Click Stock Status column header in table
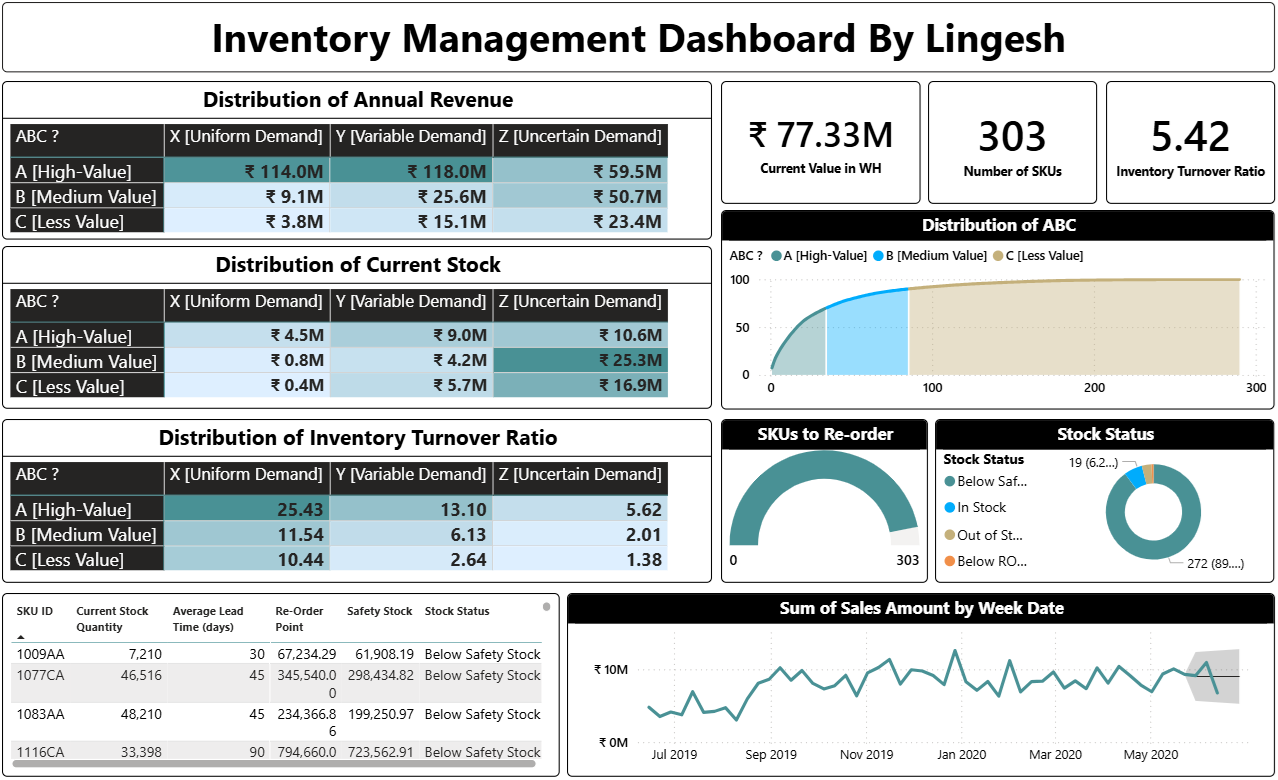Image resolution: width=1278 pixels, height=780 pixels. pyautogui.click(x=457, y=611)
